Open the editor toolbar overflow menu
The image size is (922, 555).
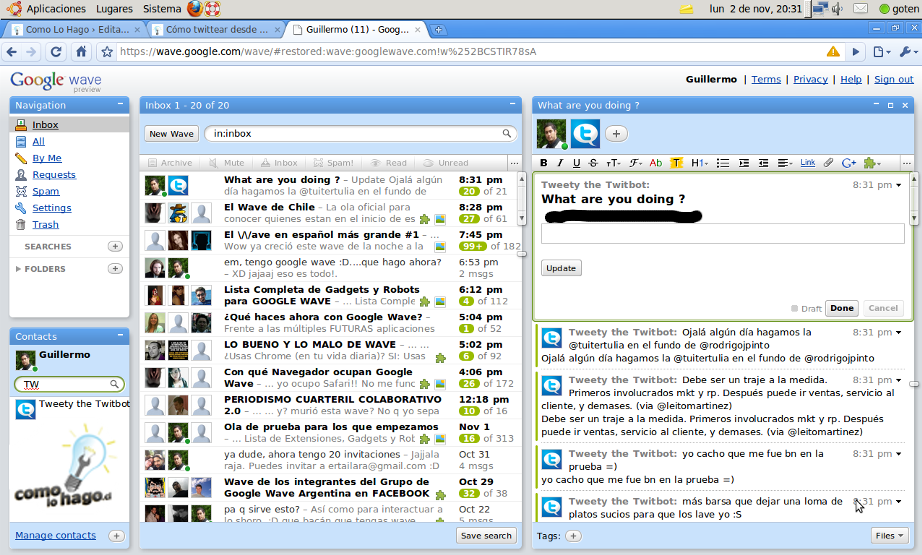click(906, 163)
